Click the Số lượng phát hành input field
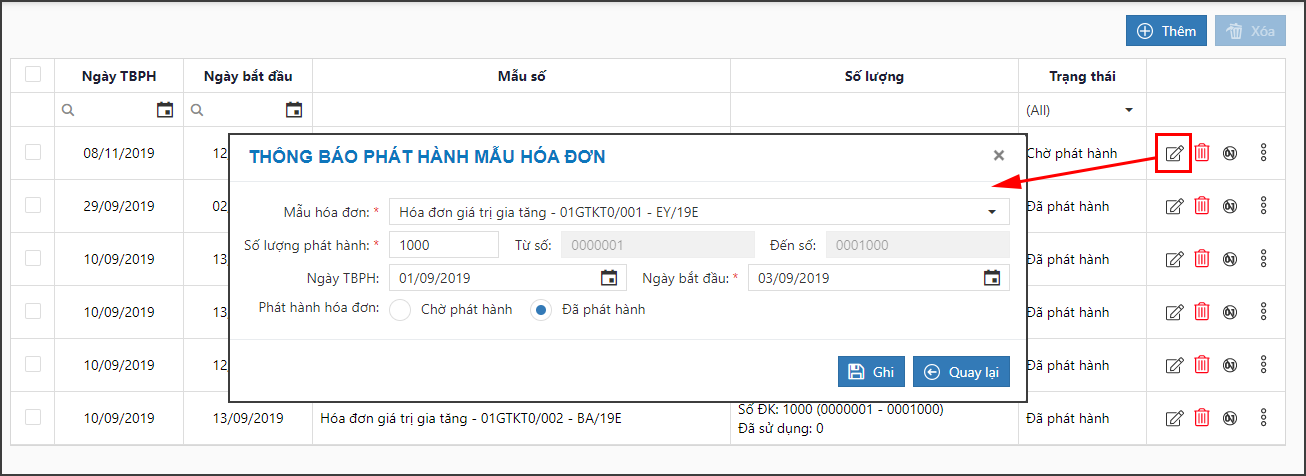The image size is (1306, 476). pyautogui.click(x=443, y=245)
